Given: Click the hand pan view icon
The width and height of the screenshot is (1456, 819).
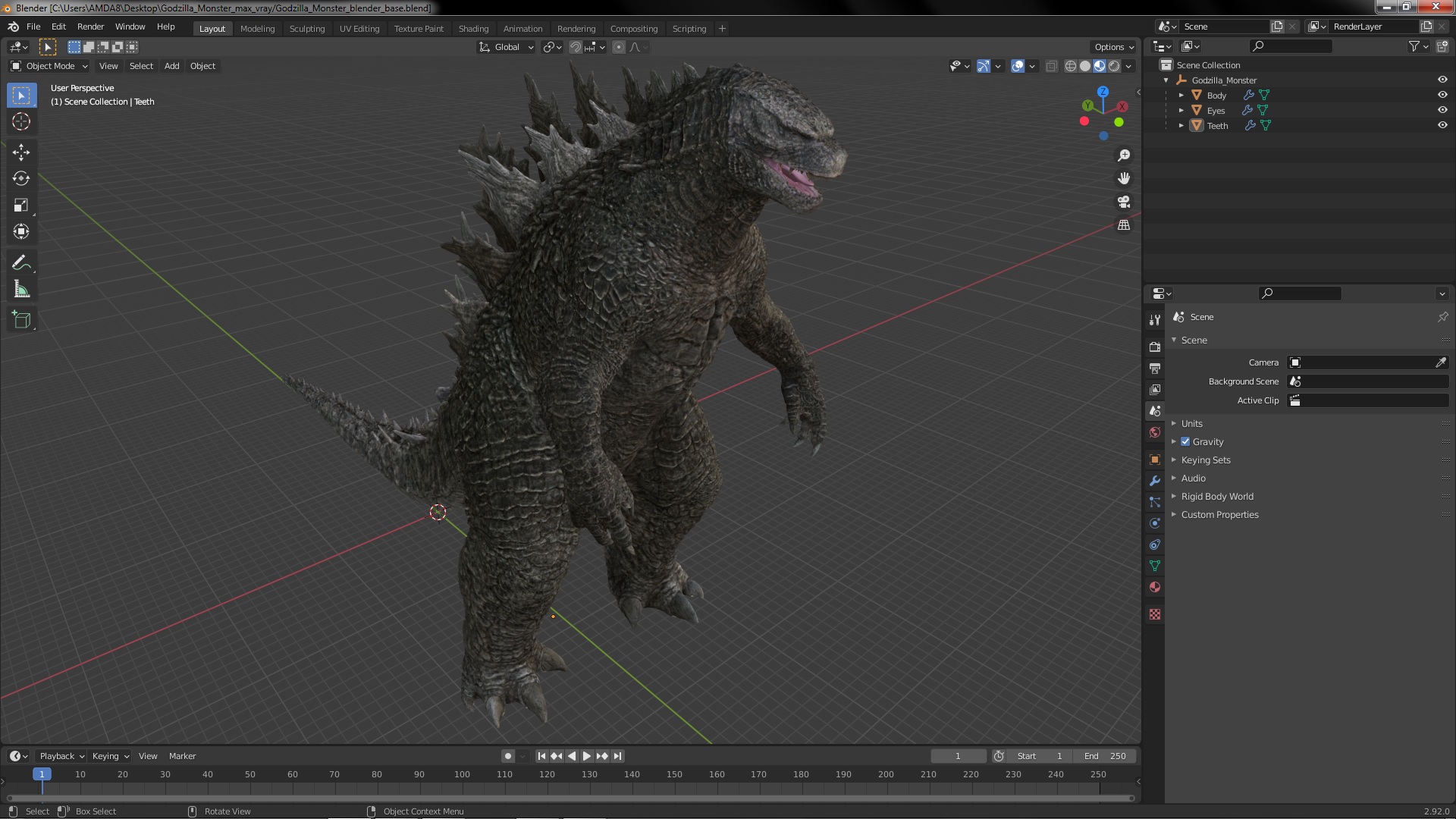Looking at the screenshot, I should [x=1124, y=178].
